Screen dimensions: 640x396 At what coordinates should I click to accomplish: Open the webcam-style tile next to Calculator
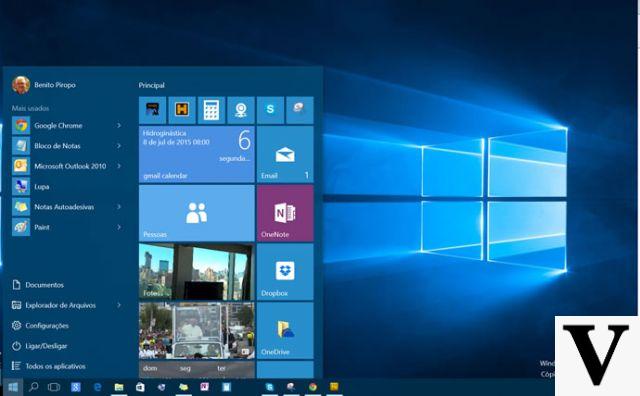241,110
